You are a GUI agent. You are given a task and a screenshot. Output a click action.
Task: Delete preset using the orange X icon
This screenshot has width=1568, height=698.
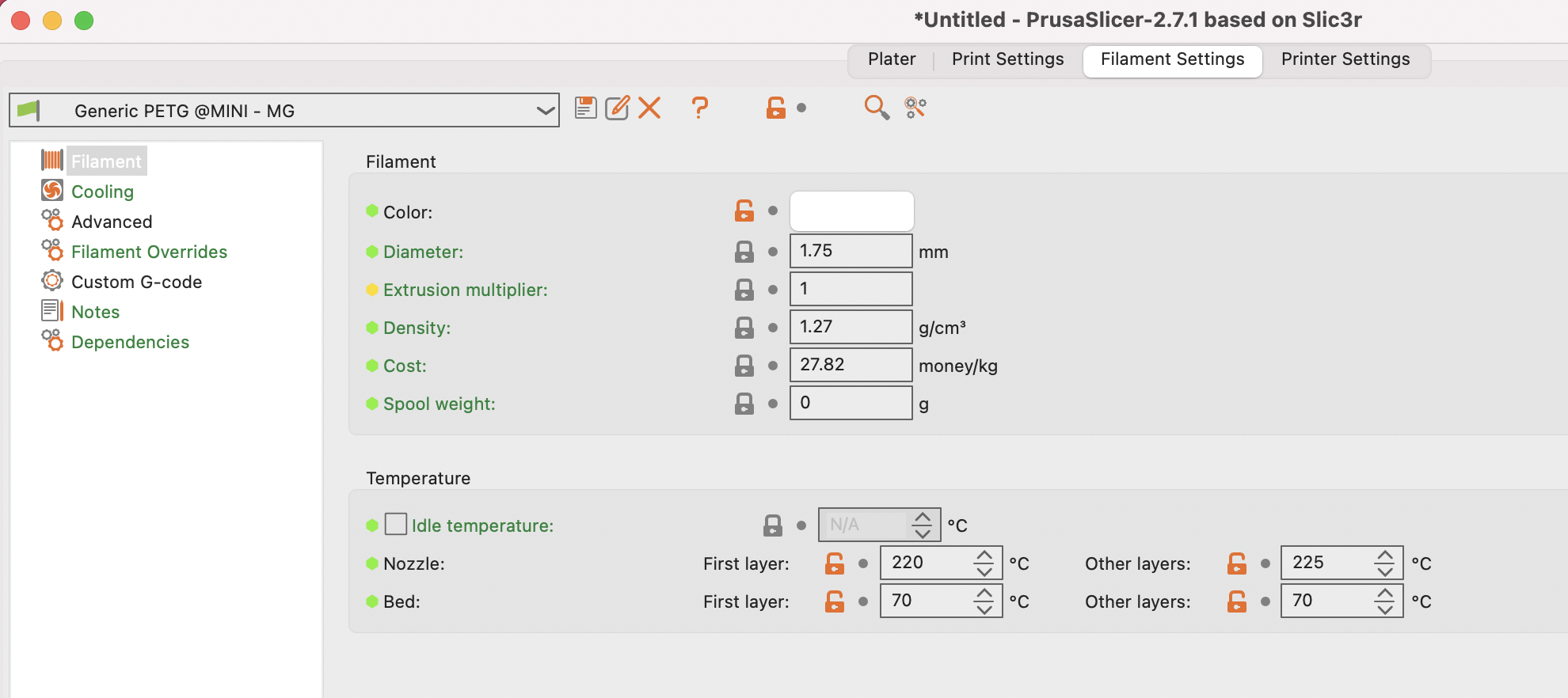pos(649,108)
